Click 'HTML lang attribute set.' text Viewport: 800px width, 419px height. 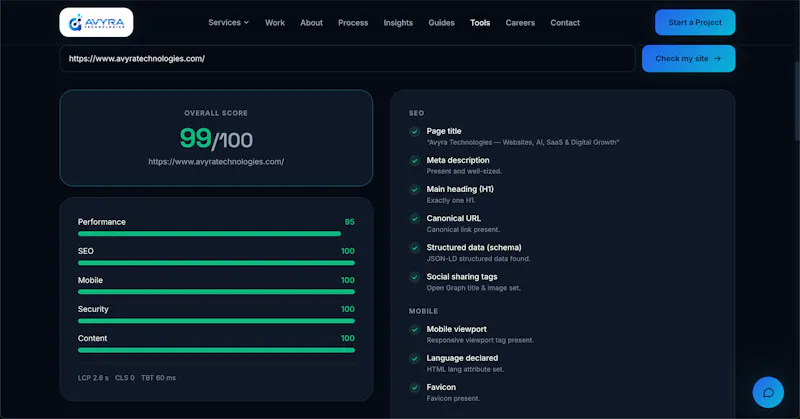tap(465, 369)
